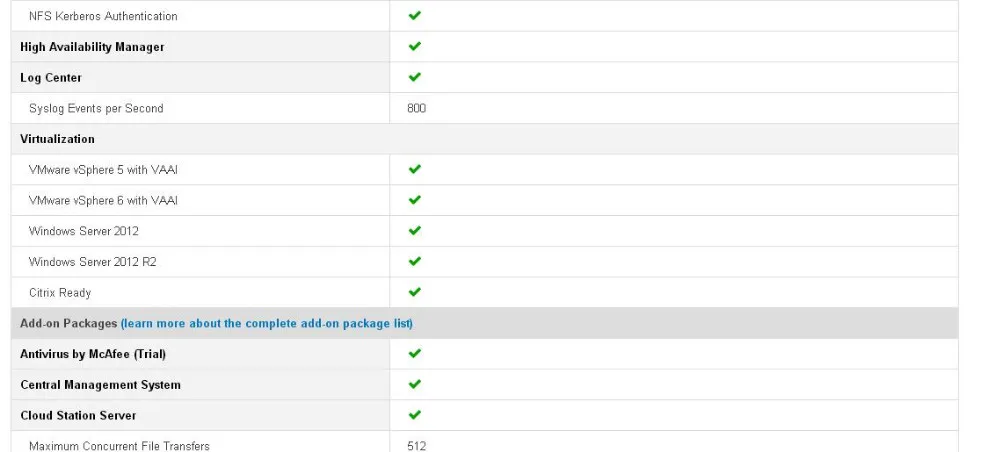This screenshot has width=1000, height=452.
Task: Click the NFS Kerberos Authentication green checkmark
Action: (415, 15)
